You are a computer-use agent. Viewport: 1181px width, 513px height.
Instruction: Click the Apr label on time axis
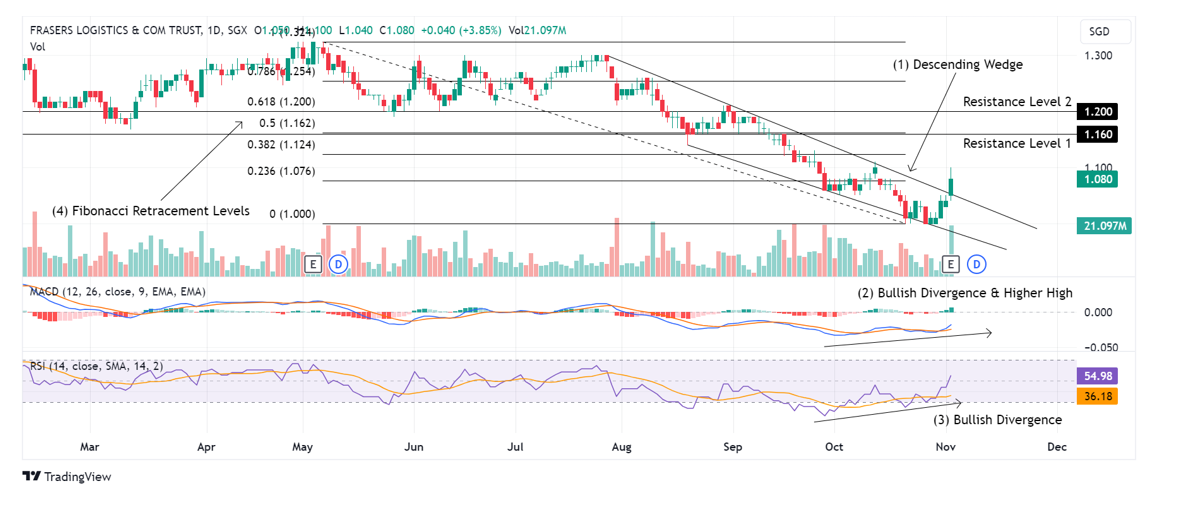pyautogui.click(x=206, y=447)
